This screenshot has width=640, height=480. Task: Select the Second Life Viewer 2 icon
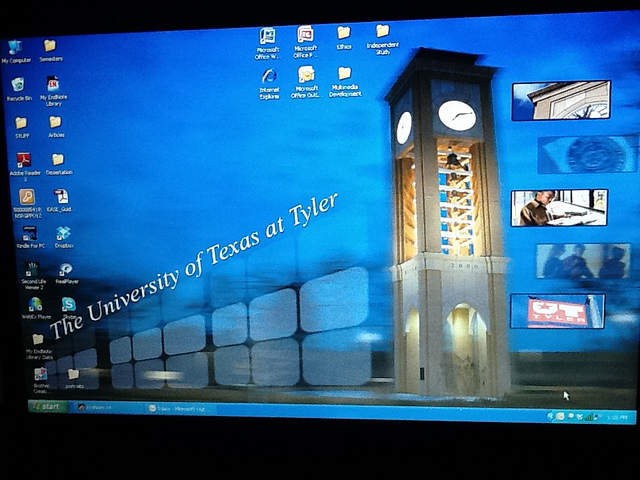(x=33, y=276)
